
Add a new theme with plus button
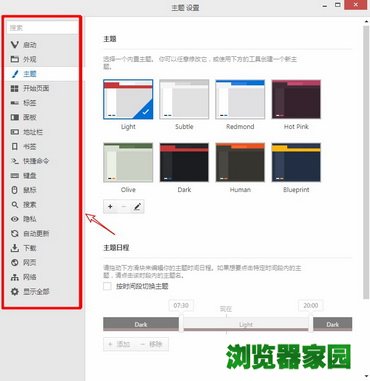point(110,207)
